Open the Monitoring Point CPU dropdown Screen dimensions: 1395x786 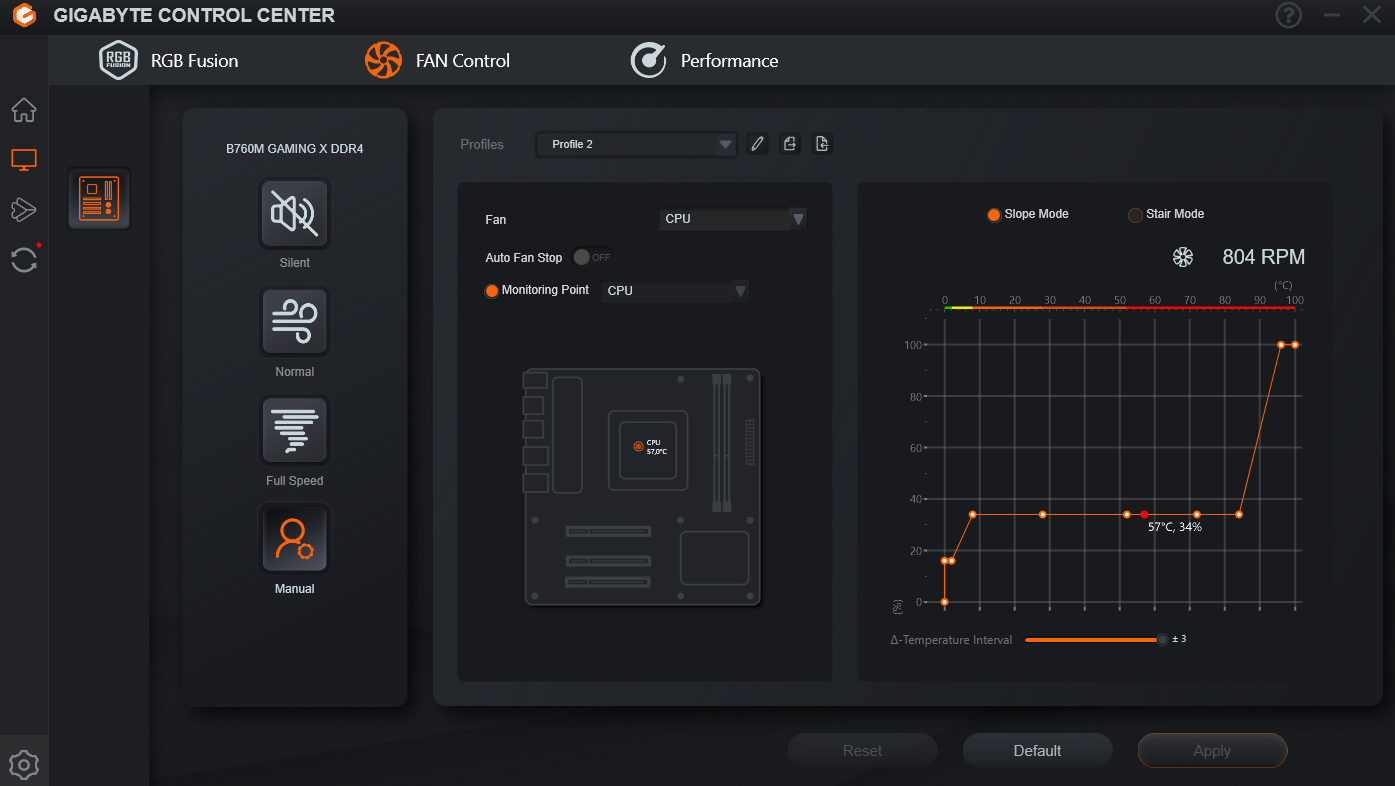point(675,291)
